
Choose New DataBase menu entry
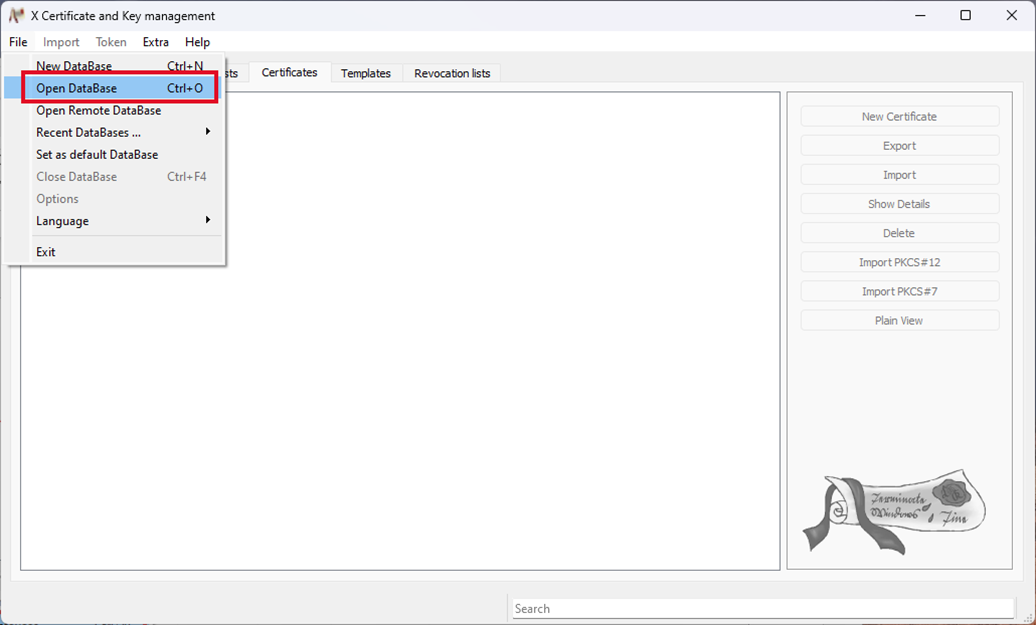(x=74, y=66)
